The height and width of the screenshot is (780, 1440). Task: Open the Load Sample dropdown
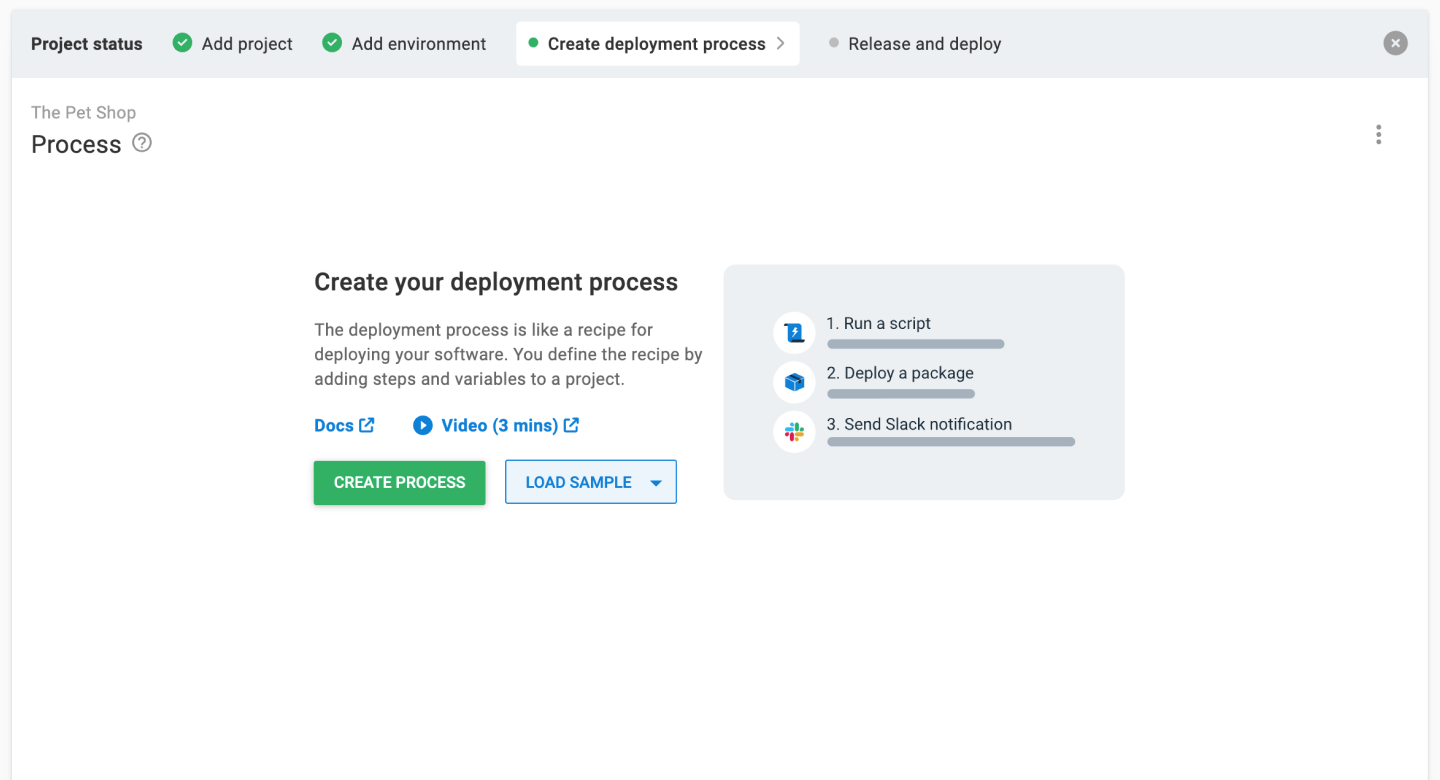pyautogui.click(x=590, y=481)
